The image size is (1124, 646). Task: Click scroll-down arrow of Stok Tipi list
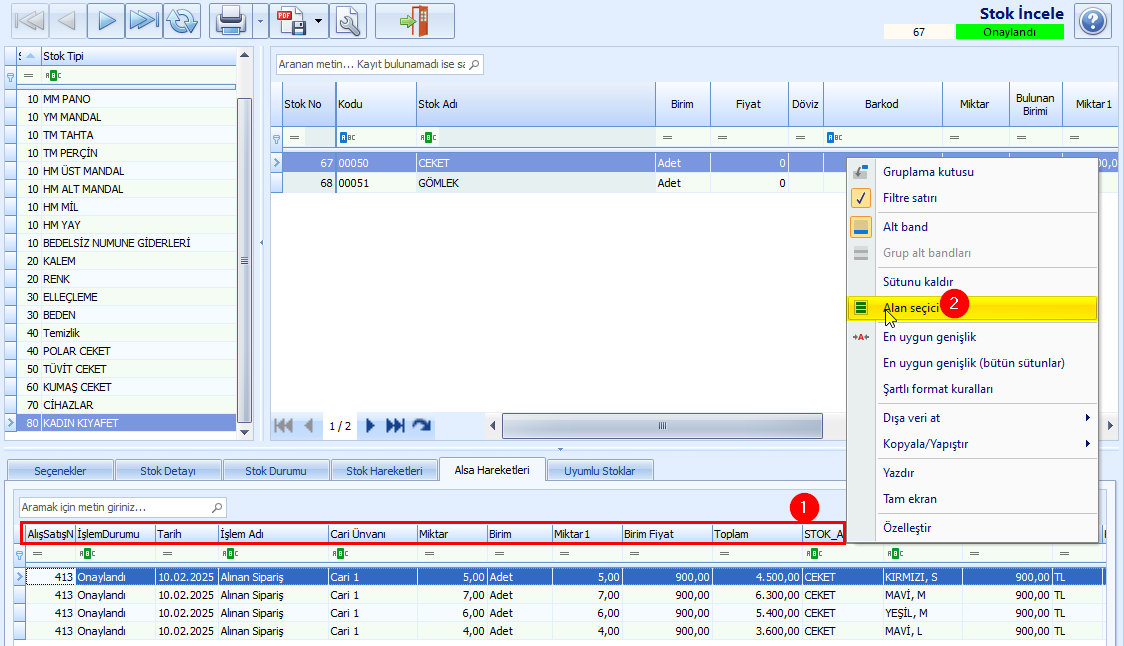(244, 432)
